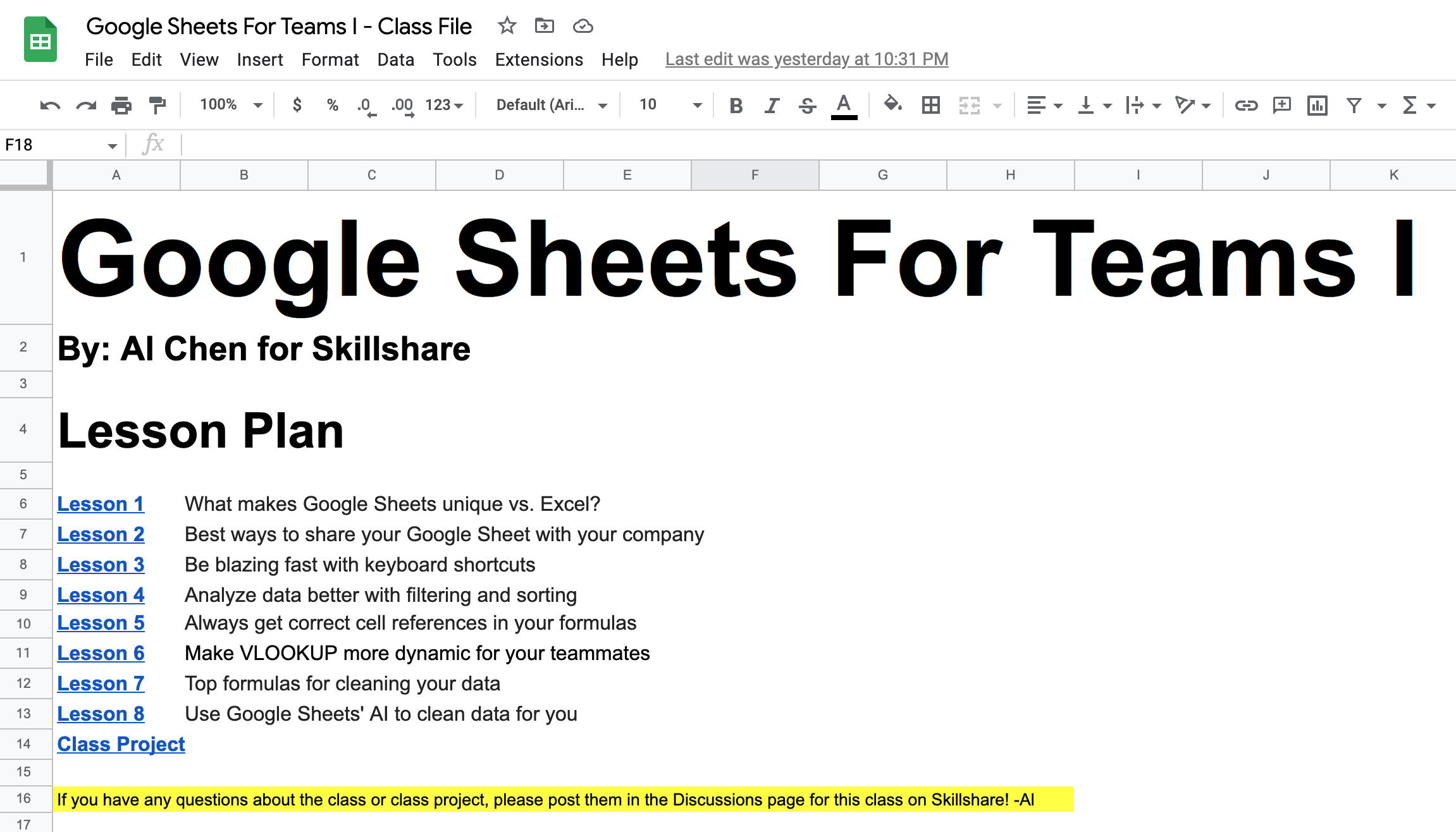1456x832 pixels.
Task: Toggle strikethrough formatting
Action: tap(807, 105)
